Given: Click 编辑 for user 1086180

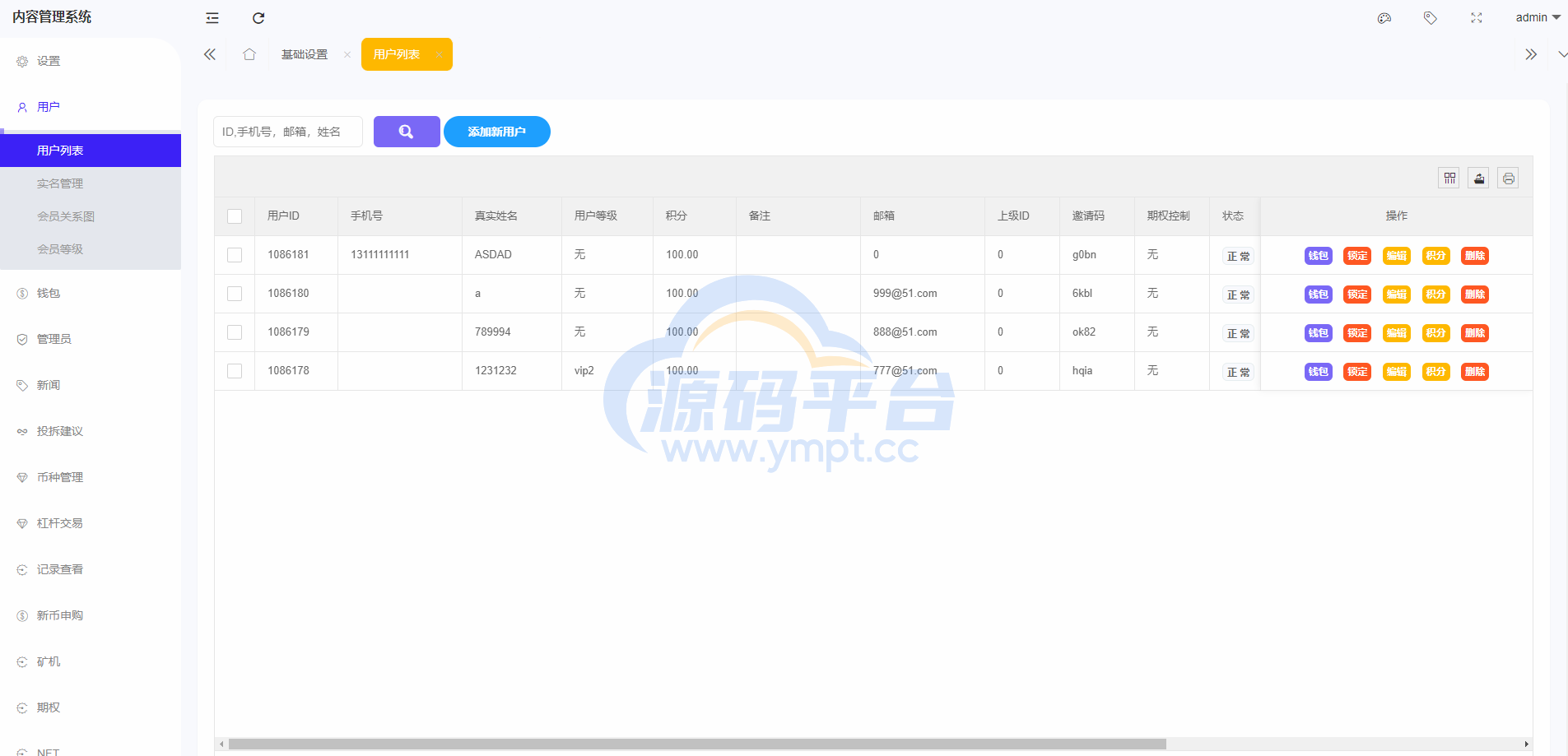Looking at the screenshot, I should click(x=1397, y=295).
